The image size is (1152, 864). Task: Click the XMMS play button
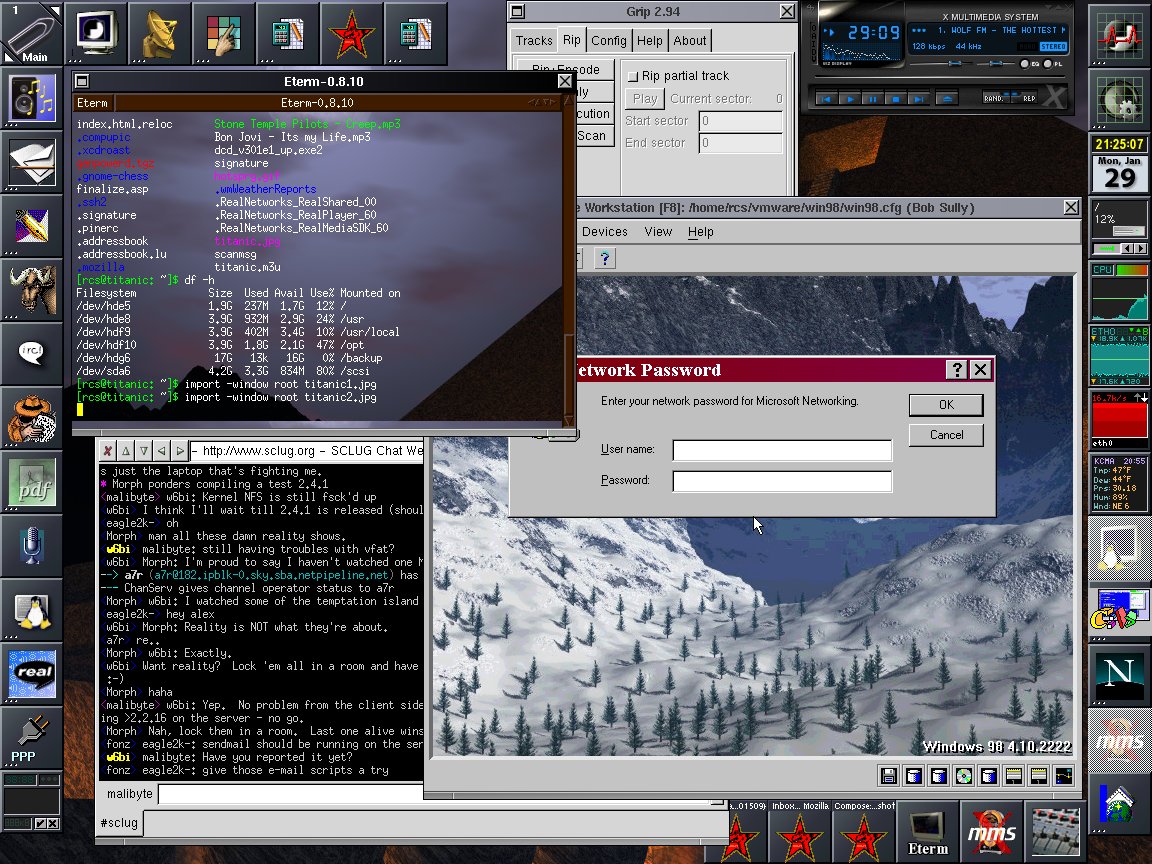(x=850, y=98)
